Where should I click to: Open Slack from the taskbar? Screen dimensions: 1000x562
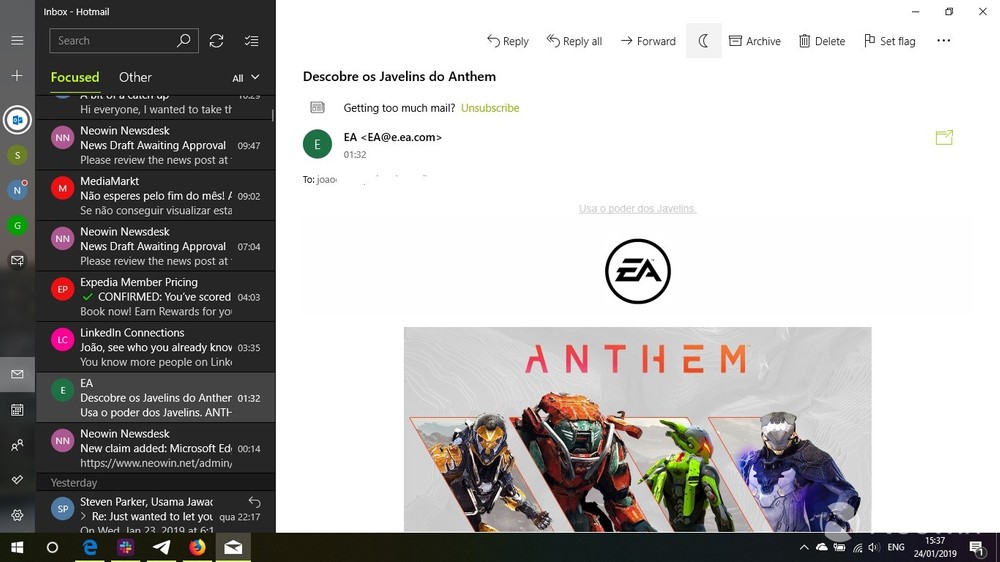pos(126,547)
